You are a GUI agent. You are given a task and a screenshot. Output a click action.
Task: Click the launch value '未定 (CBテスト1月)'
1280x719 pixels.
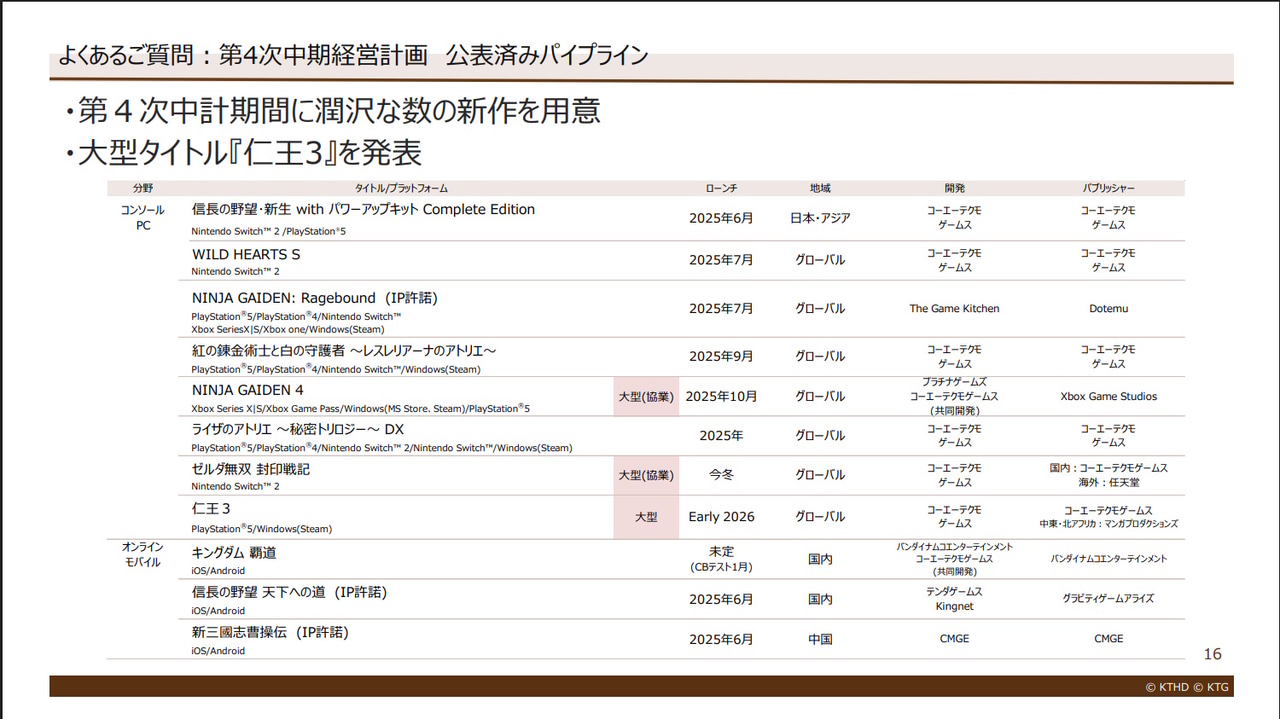pos(721,559)
